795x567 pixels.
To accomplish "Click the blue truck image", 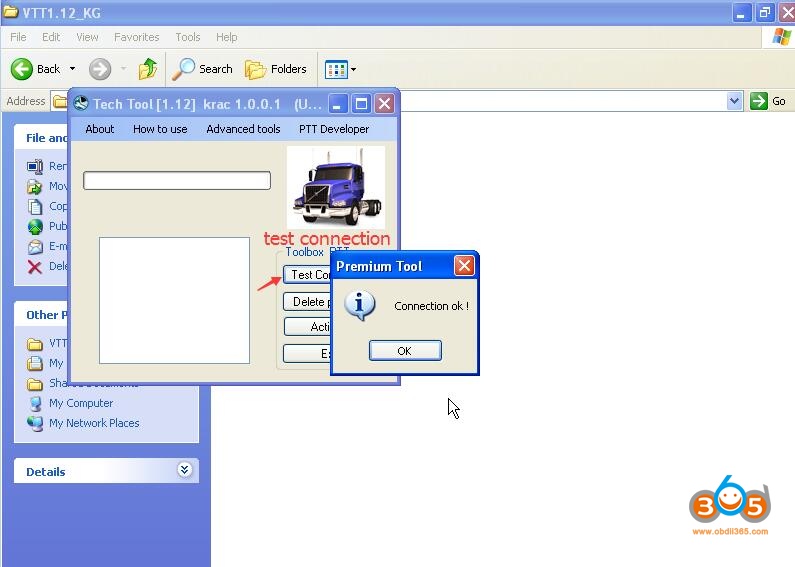I will (336, 187).
